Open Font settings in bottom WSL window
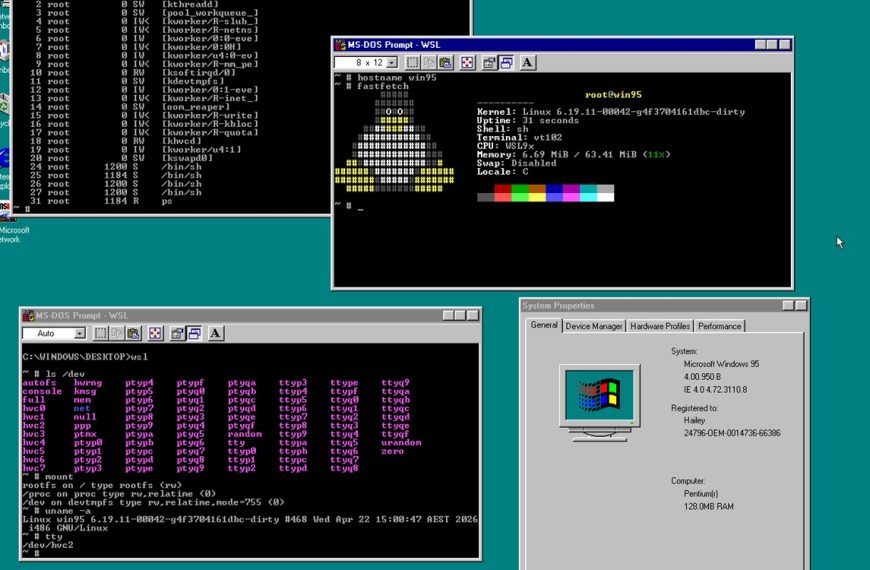Image resolution: width=870 pixels, height=570 pixels. (x=215, y=333)
